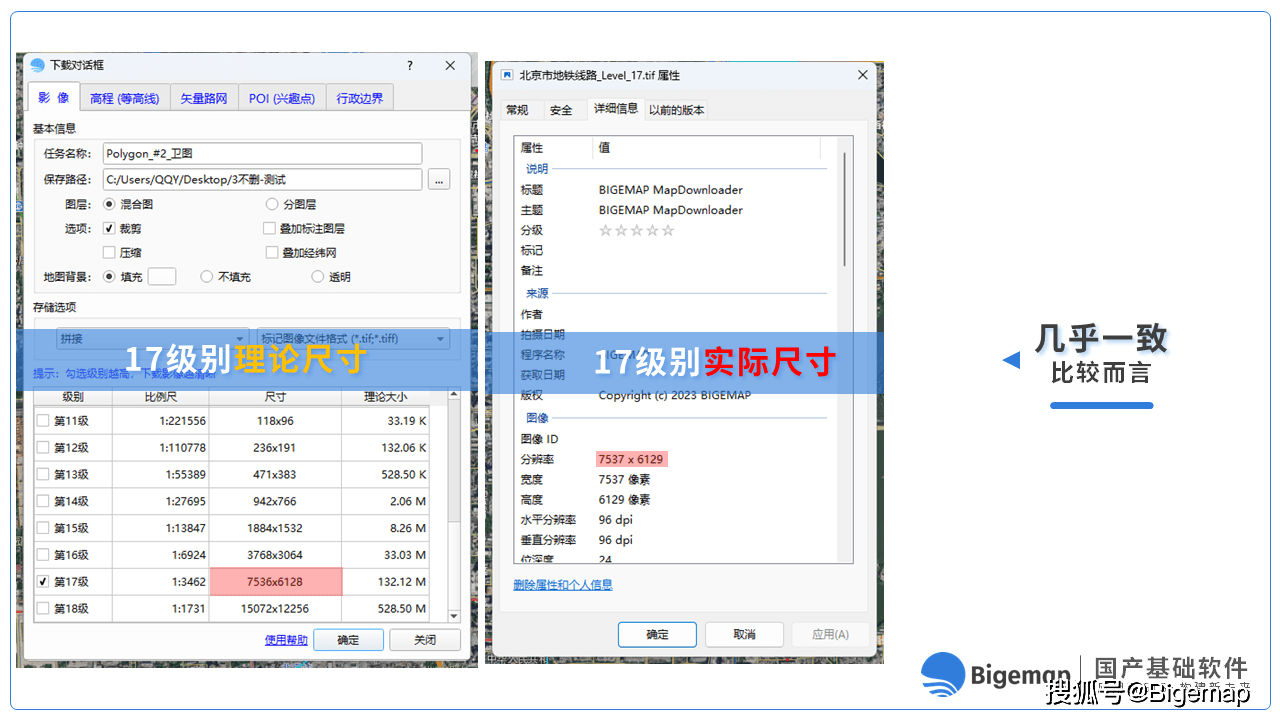1280x720 pixels.
Task: Switch to the 高程 (等高线) tab
Action: point(125,98)
